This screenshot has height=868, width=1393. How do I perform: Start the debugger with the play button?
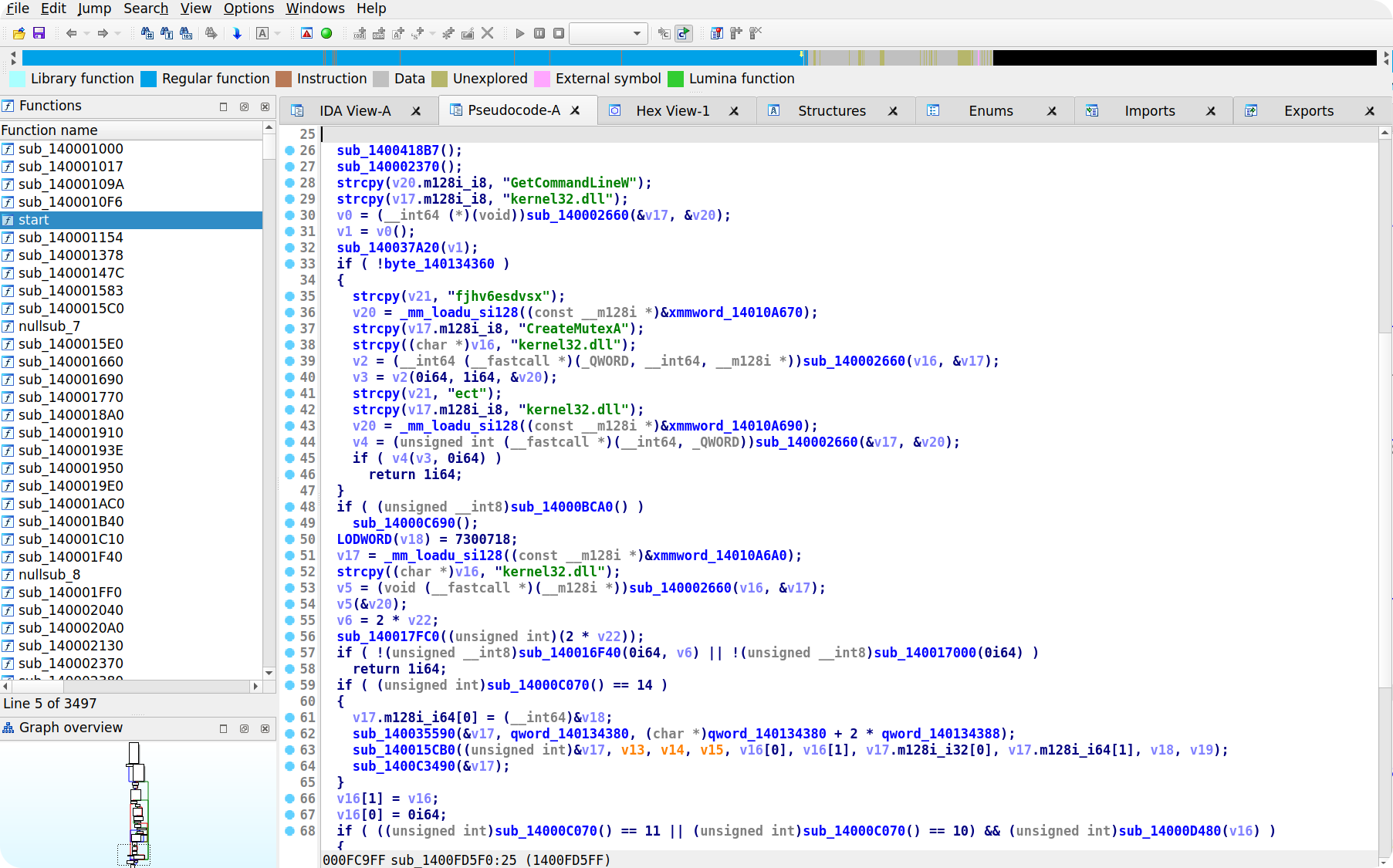tap(519, 33)
